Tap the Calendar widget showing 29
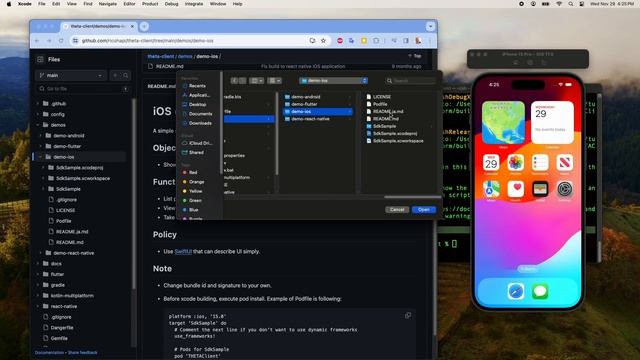Viewport: 640px width, 360px height. [x=552, y=122]
